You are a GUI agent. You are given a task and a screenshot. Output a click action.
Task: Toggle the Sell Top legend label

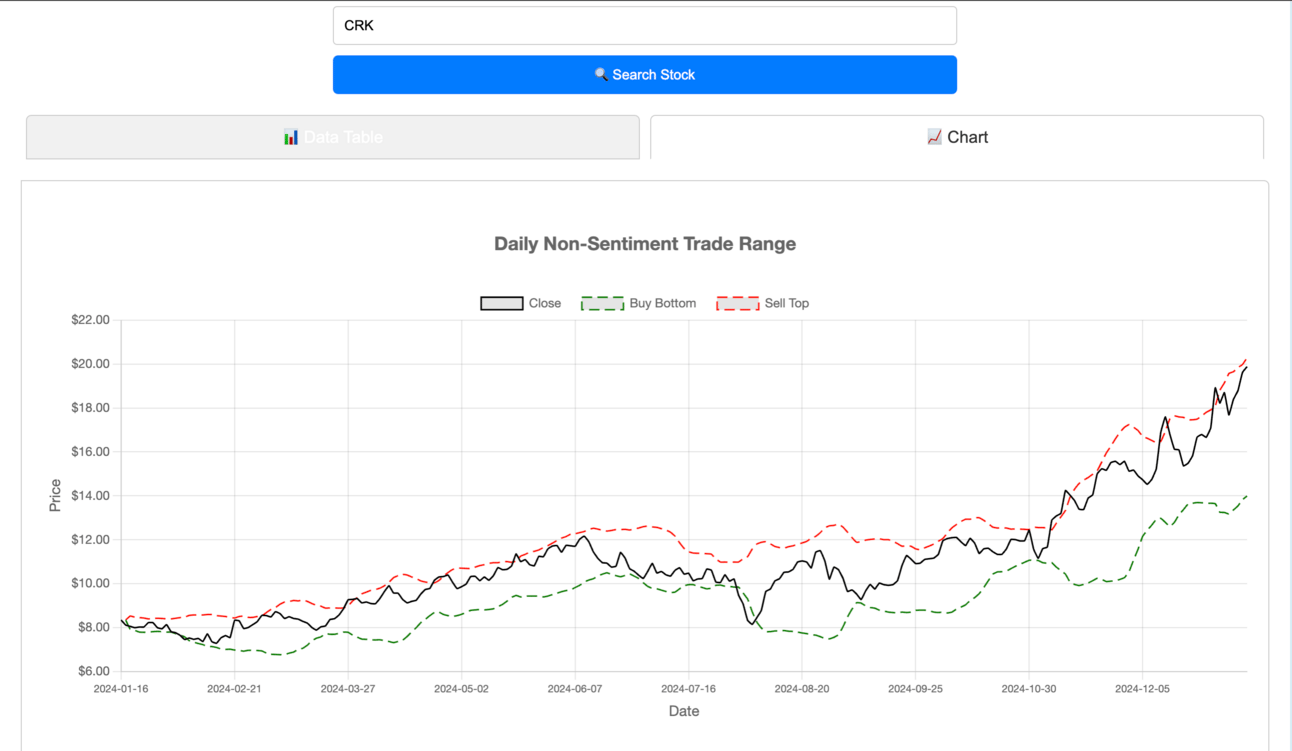787,303
